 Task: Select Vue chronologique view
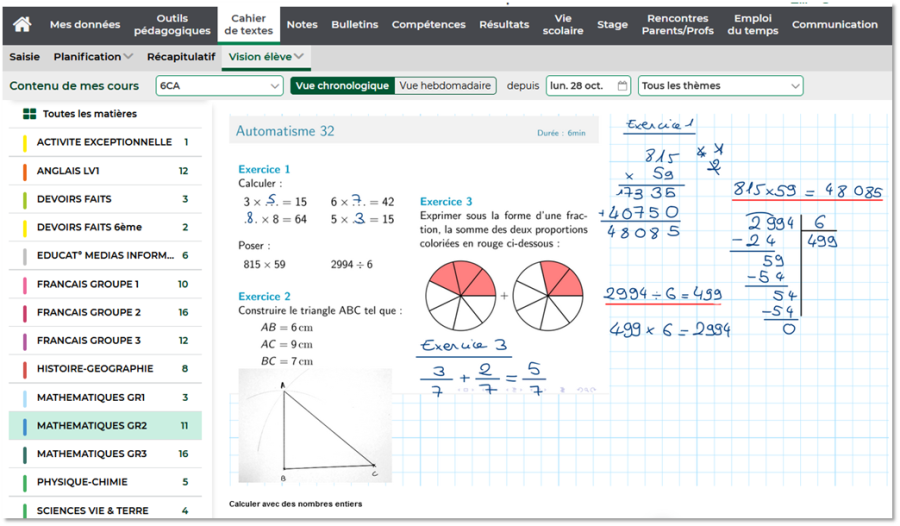tap(343, 86)
